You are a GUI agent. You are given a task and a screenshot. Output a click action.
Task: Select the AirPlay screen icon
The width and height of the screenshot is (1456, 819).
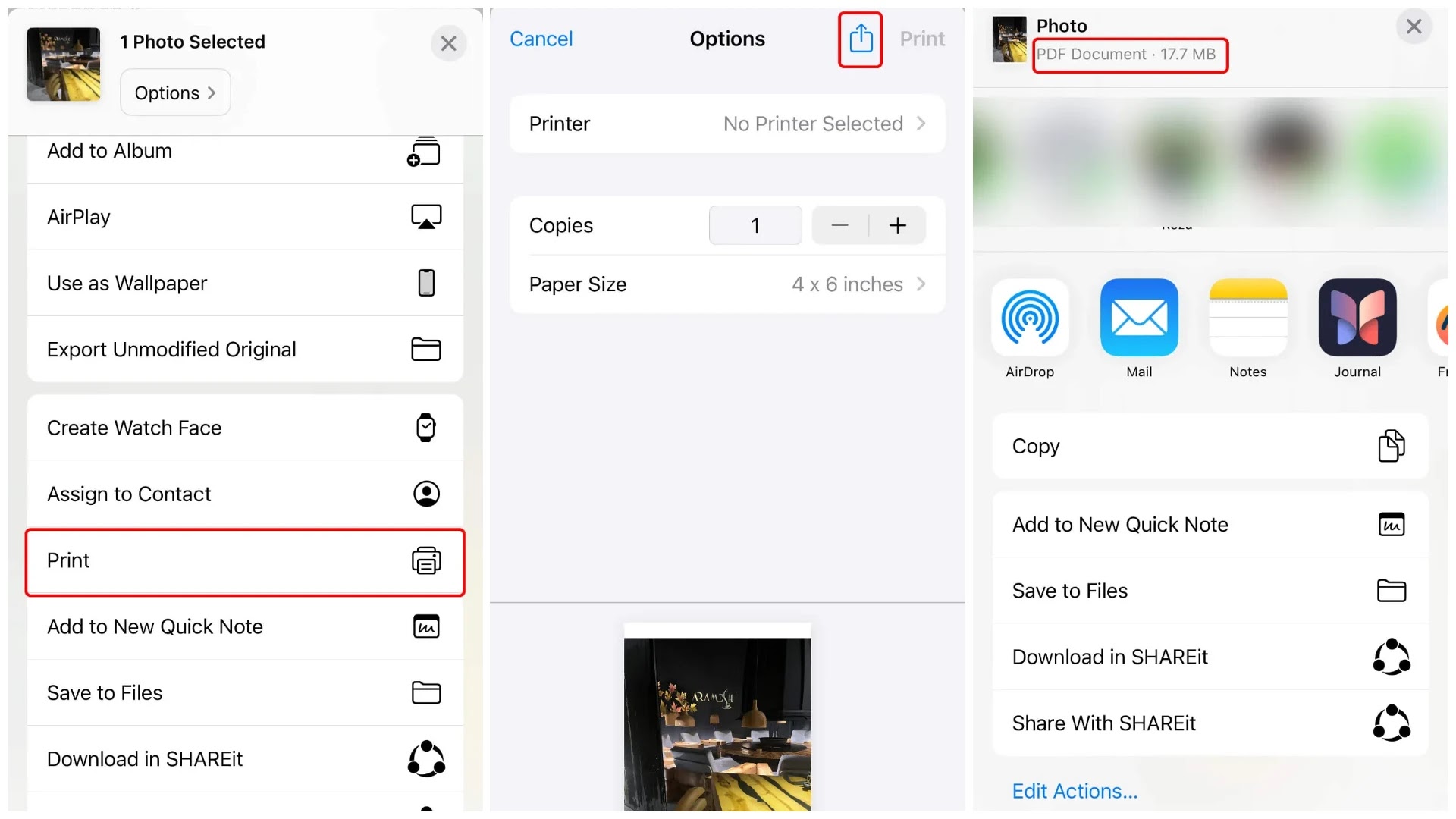coord(426,217)
